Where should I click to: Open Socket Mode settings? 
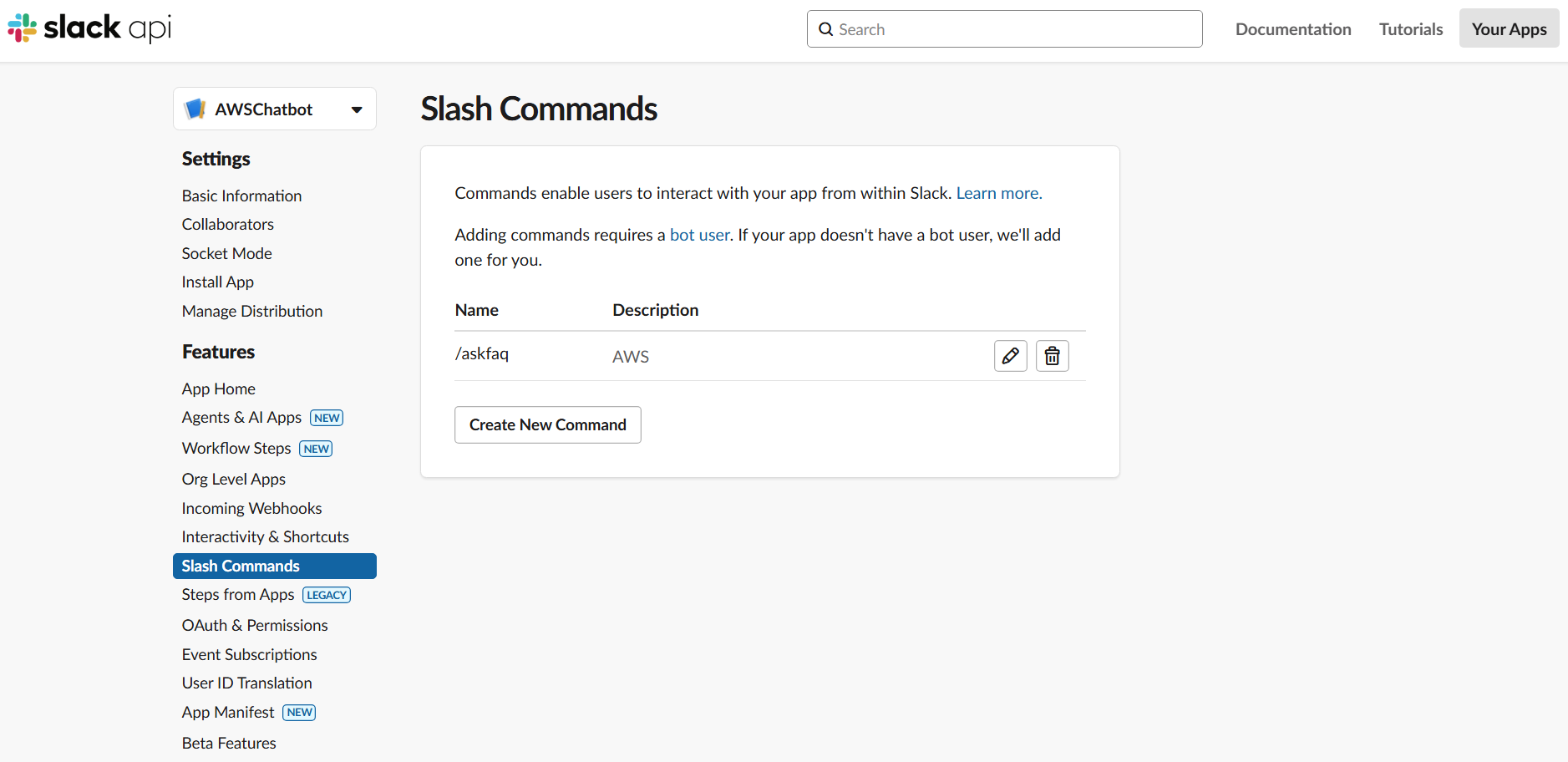[x=227, y=253]
